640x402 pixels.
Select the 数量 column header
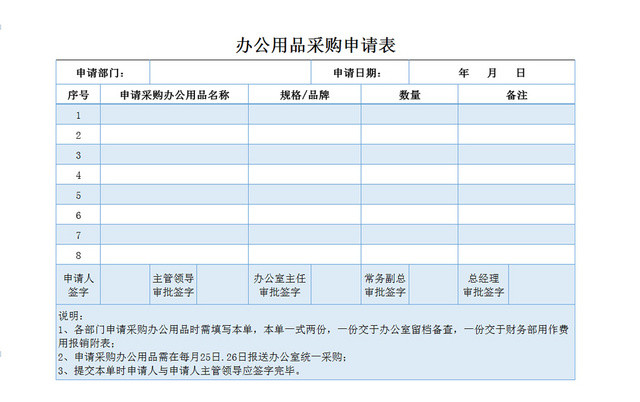pyautogui.click(x=409, y=95)
